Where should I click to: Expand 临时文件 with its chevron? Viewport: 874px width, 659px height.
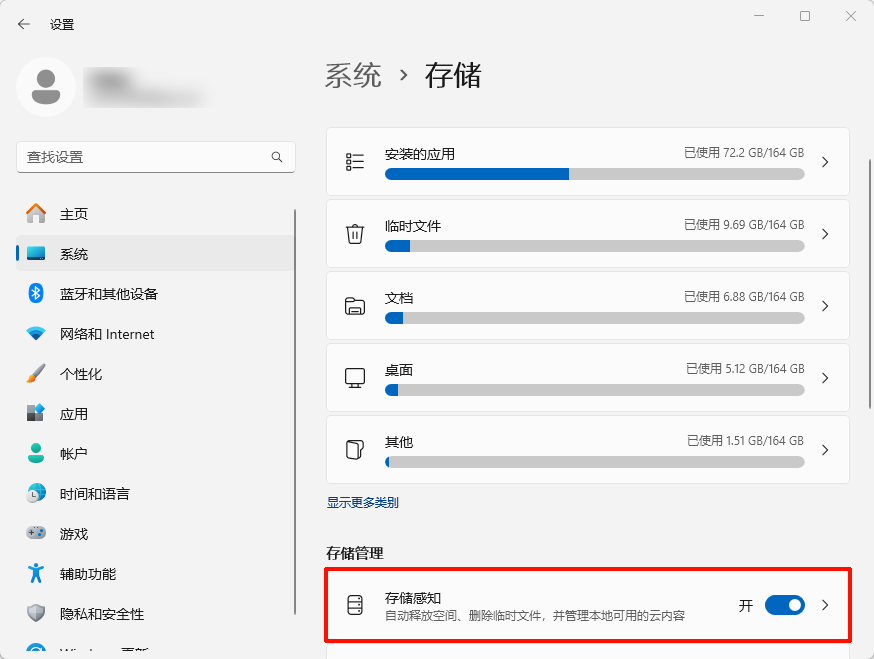click(825, 233)
